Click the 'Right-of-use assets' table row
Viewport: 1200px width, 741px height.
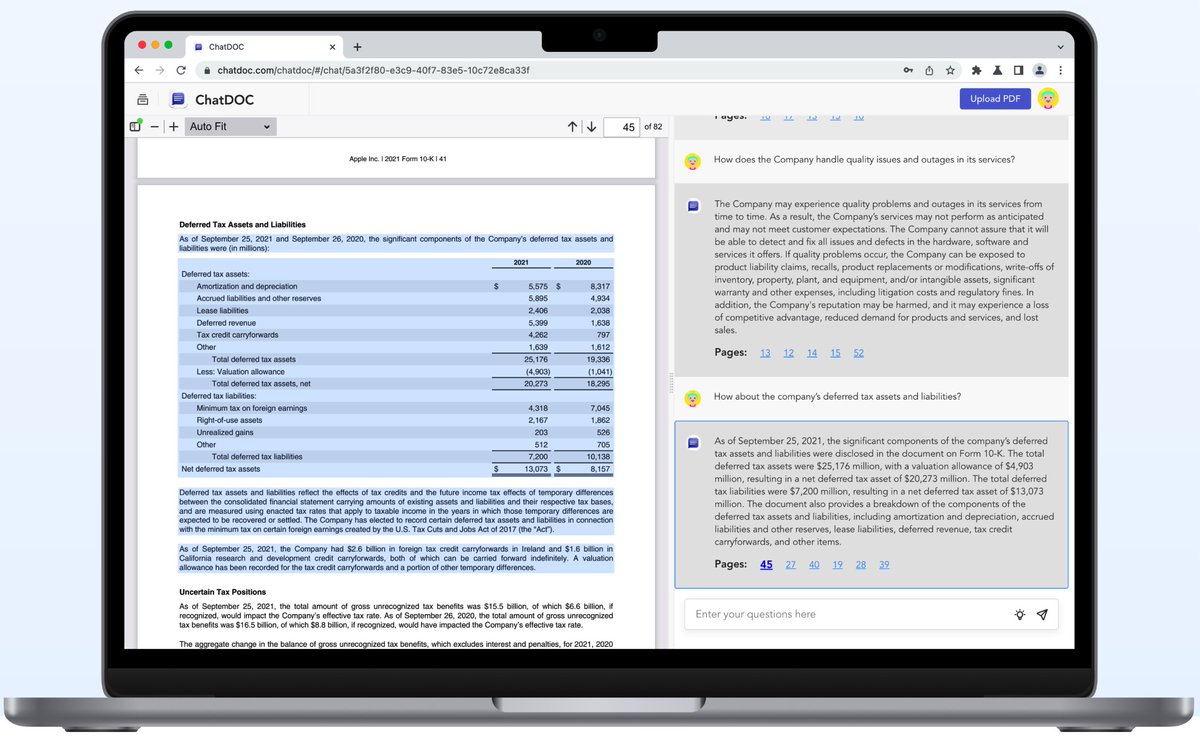point(396,421)
